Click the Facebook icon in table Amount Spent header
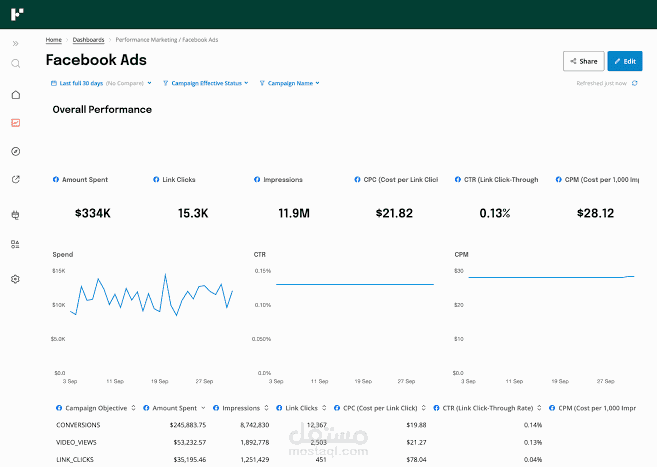Image resolution: width=657 pixels, height=467 pixels. coord(146,408)
